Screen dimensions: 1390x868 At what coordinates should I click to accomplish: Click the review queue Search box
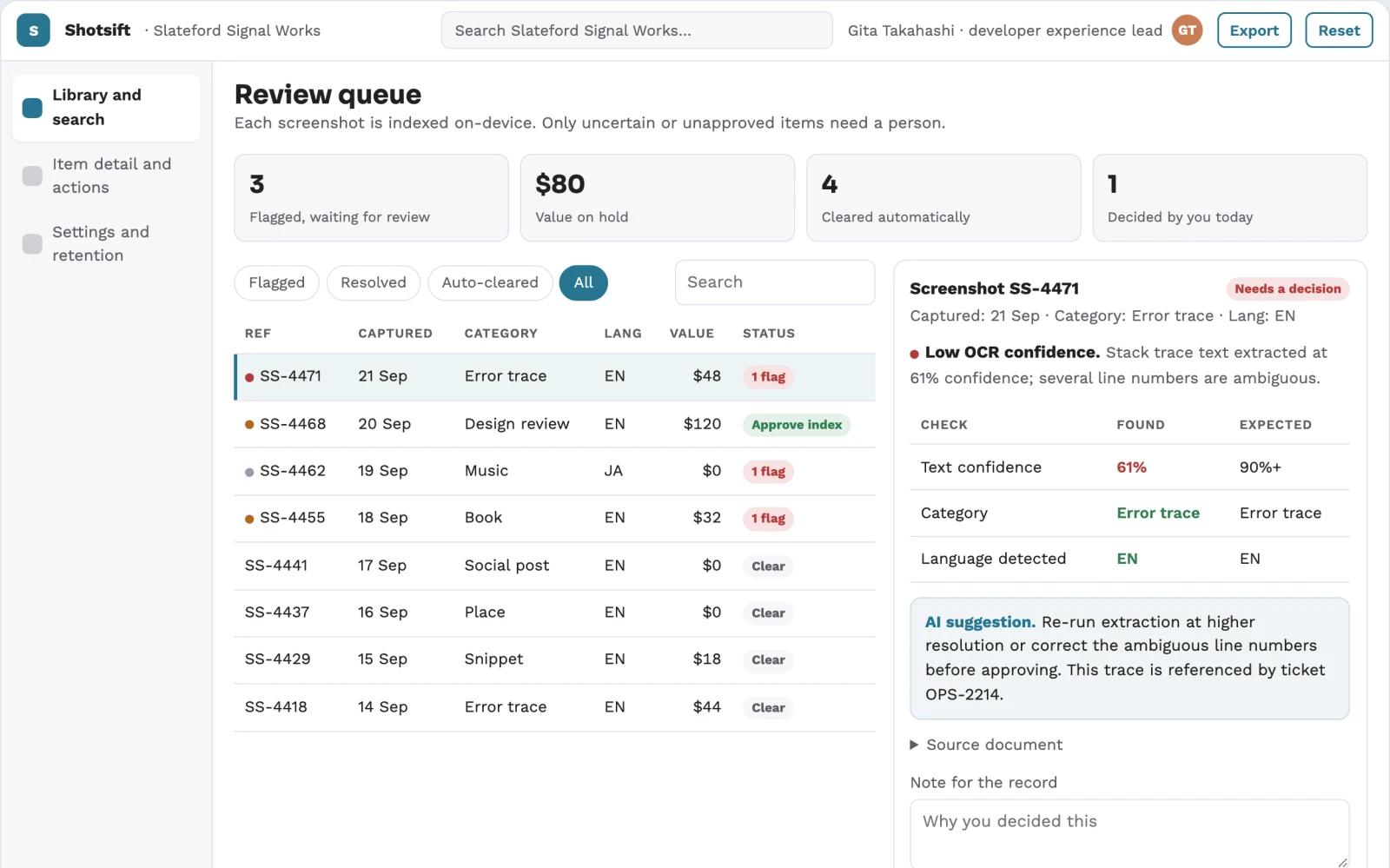[x=775, y=282]
